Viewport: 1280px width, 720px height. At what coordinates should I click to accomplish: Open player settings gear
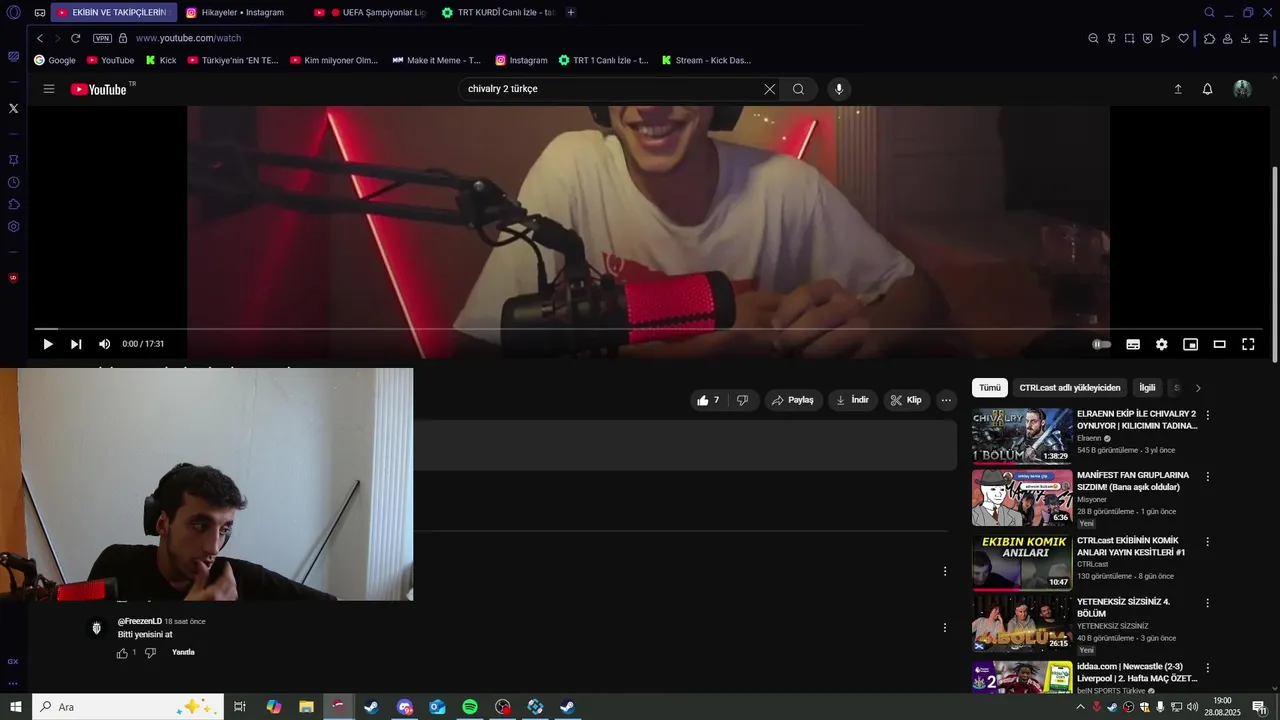1162,344
